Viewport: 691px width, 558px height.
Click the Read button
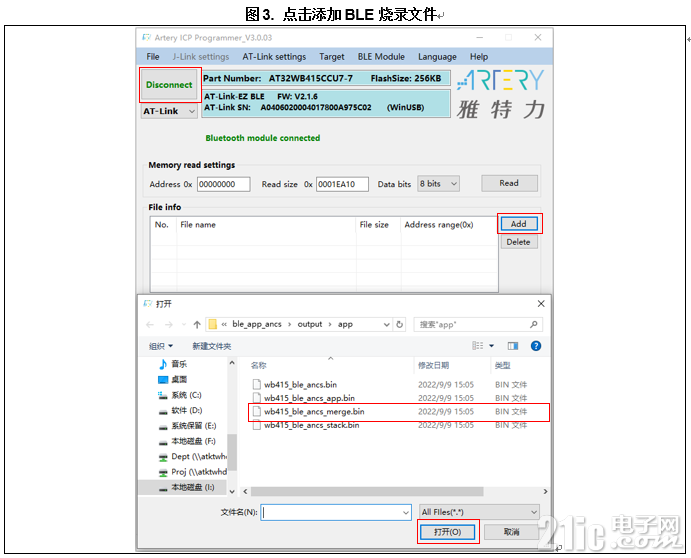509,183
